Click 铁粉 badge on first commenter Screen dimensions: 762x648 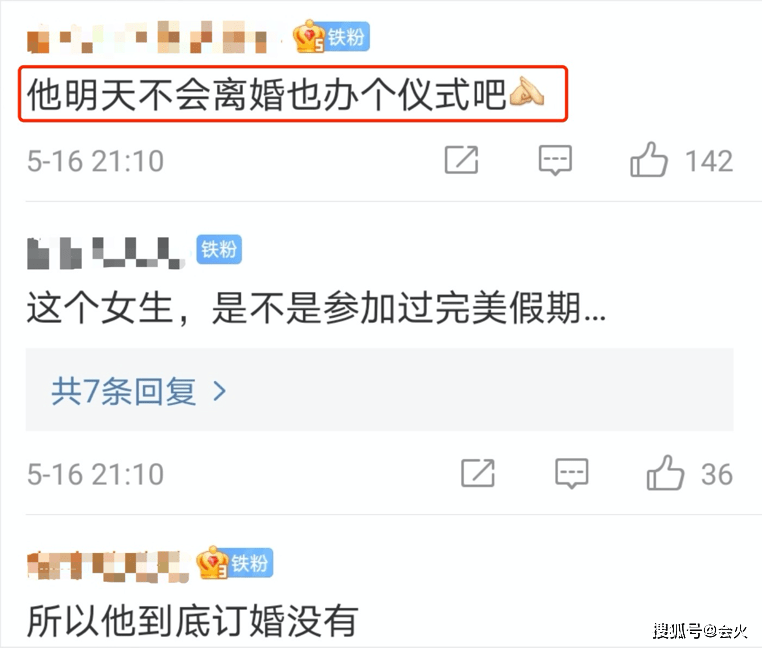[347, 37]
